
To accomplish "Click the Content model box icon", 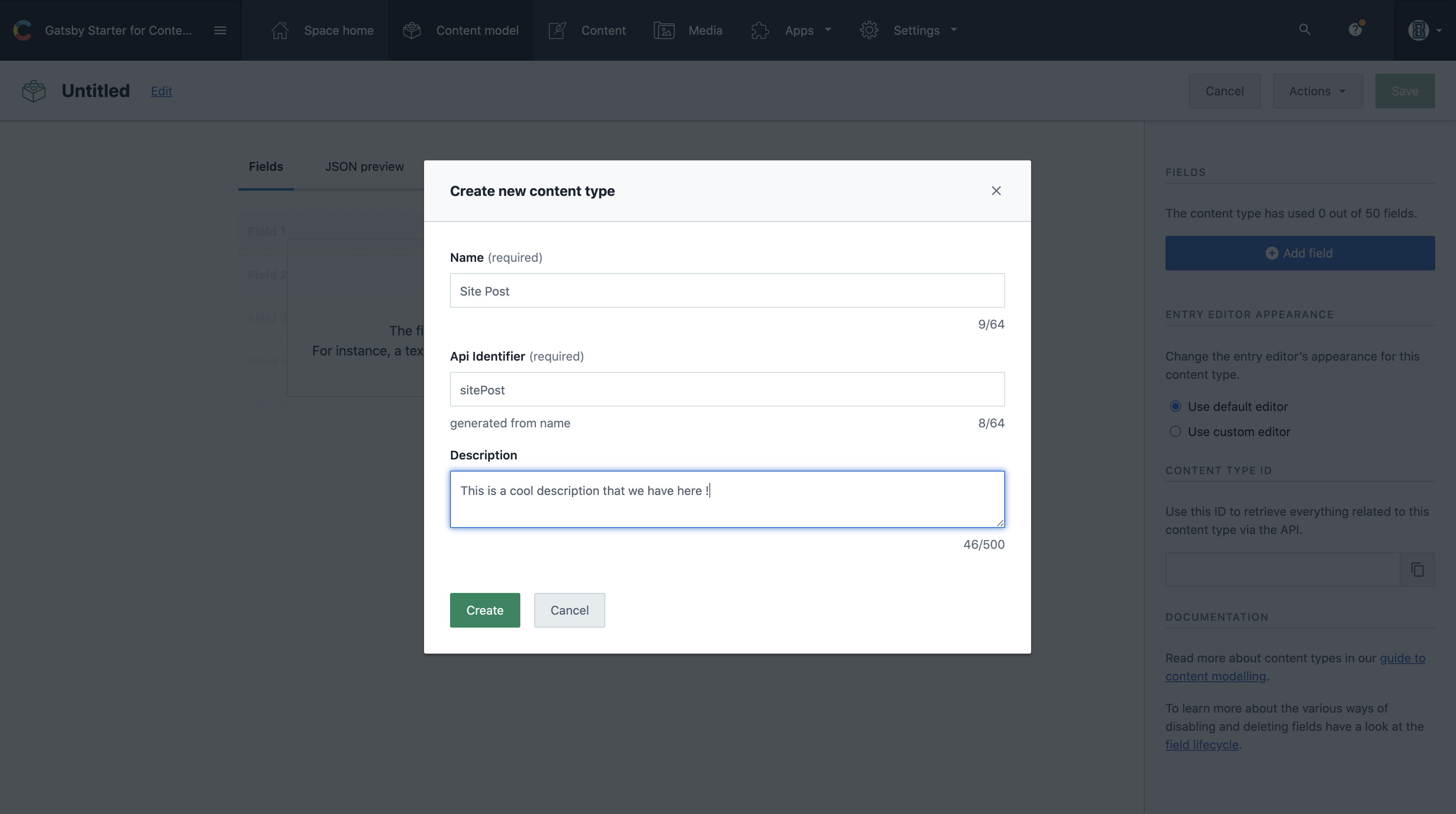I will 412,30.
